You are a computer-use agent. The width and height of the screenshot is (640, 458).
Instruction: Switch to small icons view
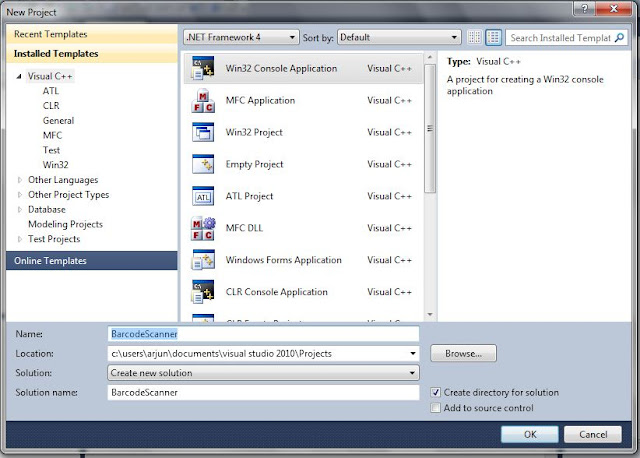474,38
